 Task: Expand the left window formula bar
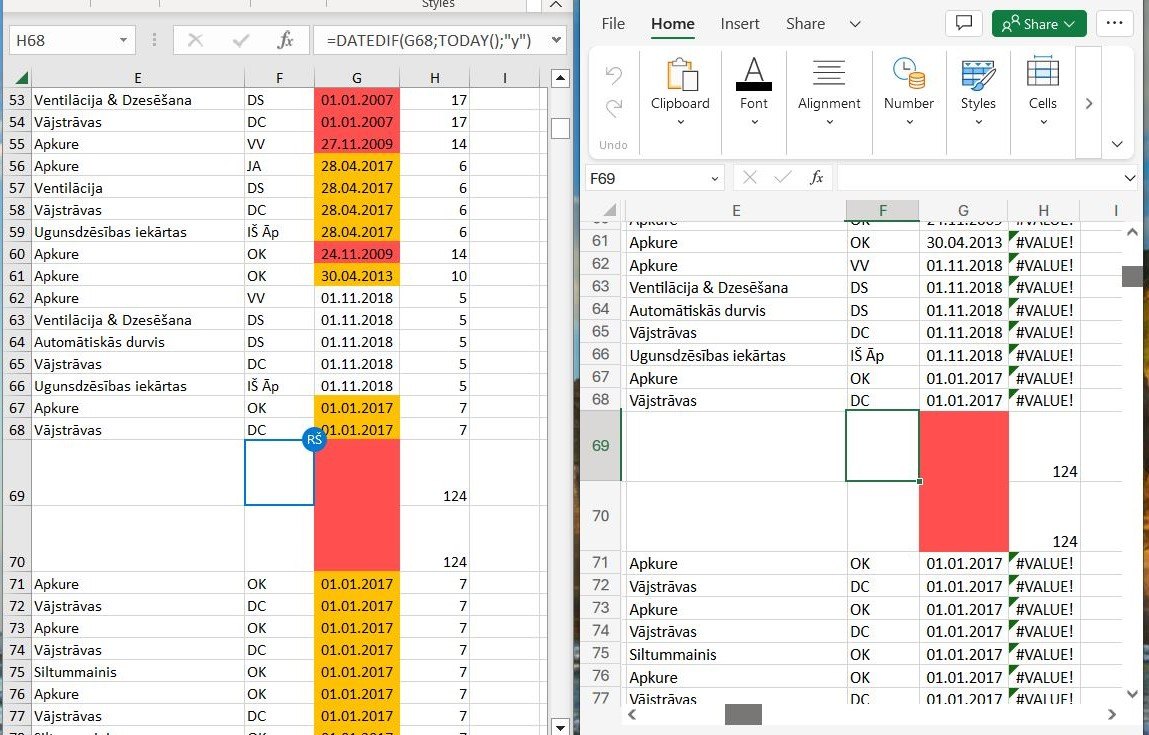click(x=556, y=40)
